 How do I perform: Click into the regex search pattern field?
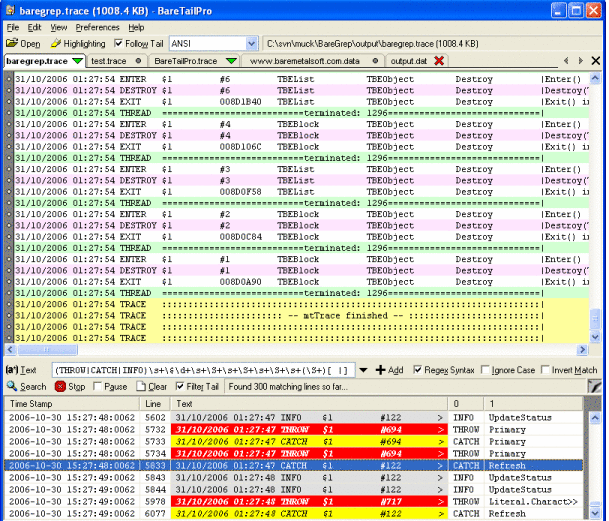coord(203,370)
